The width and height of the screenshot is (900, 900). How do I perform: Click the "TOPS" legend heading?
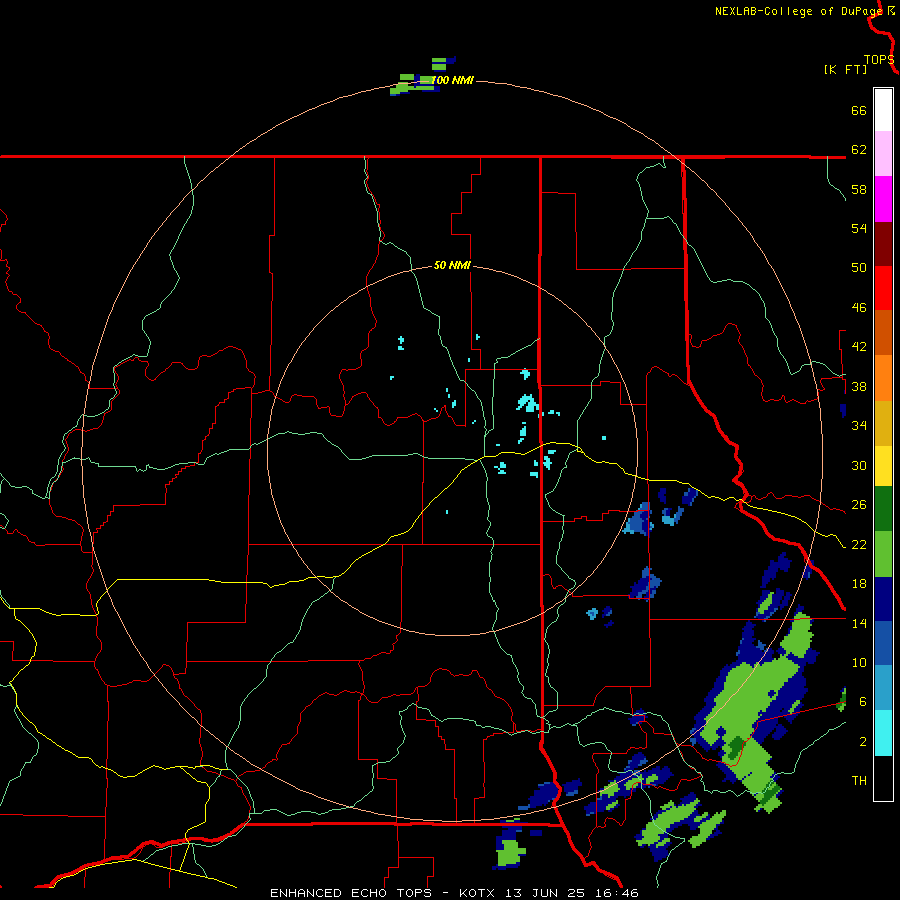[879, 60]
